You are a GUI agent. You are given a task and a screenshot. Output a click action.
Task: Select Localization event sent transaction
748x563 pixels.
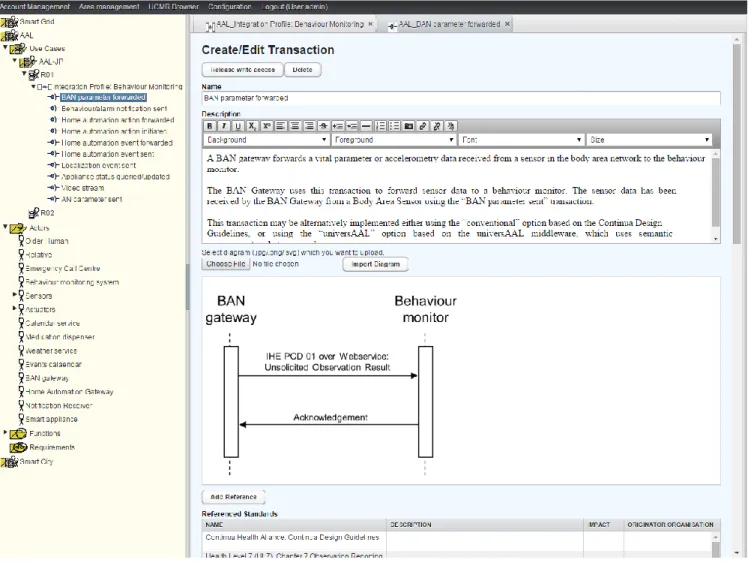coord(99,166)
